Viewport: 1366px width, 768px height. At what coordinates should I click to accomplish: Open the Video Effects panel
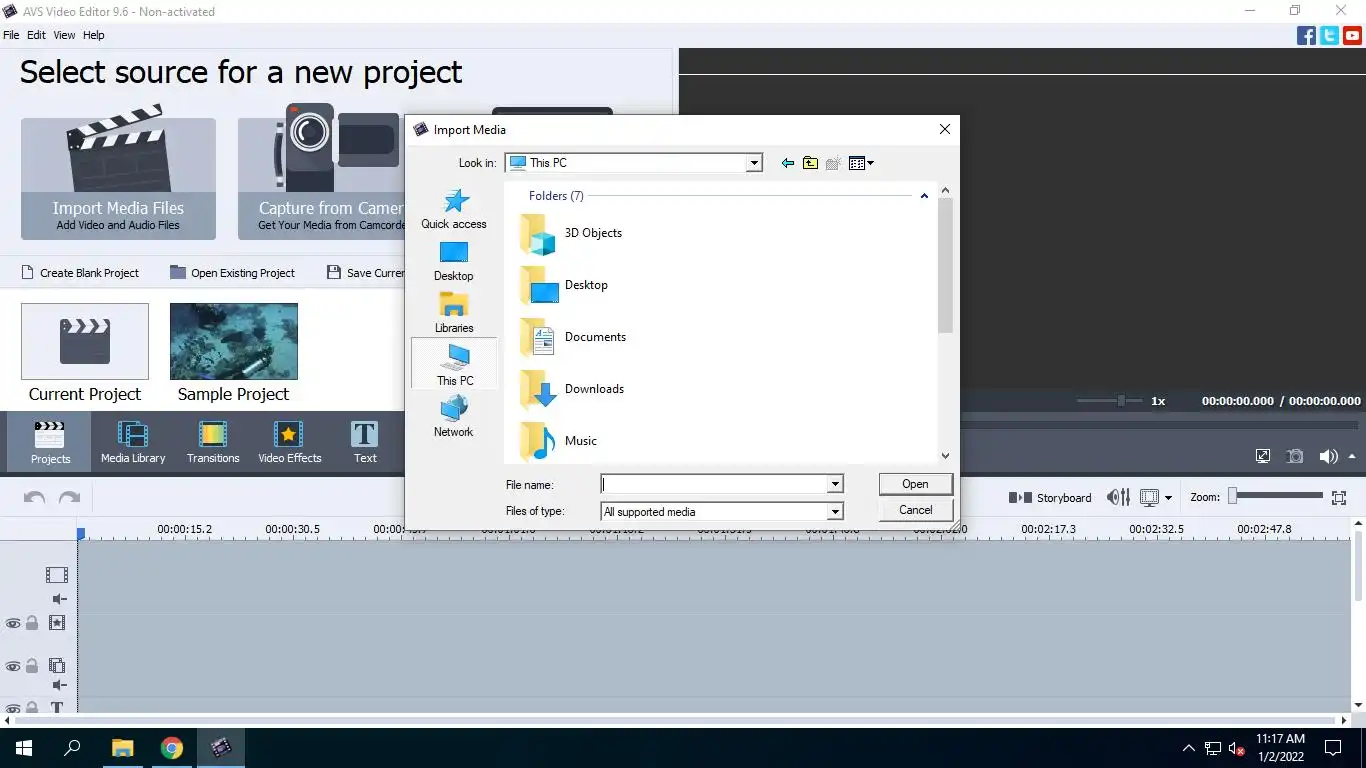[289, 442]
